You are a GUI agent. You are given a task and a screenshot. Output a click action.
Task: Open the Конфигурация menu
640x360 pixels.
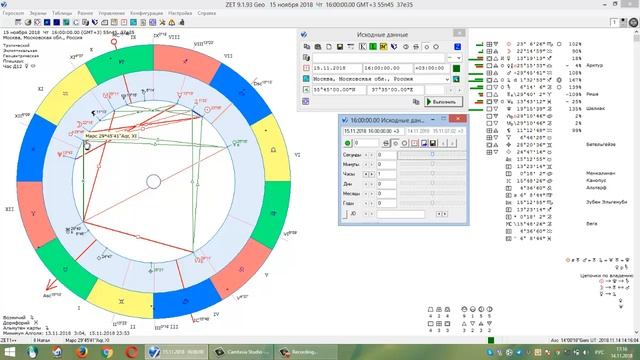click(x=147, y=13)
